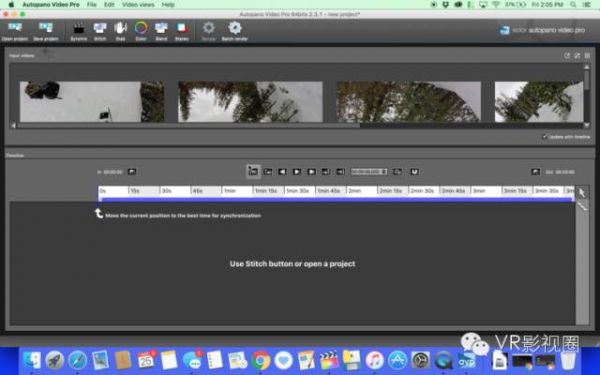Select the third input video thumbnail
The image size is (600, 375).
[408, 101]
